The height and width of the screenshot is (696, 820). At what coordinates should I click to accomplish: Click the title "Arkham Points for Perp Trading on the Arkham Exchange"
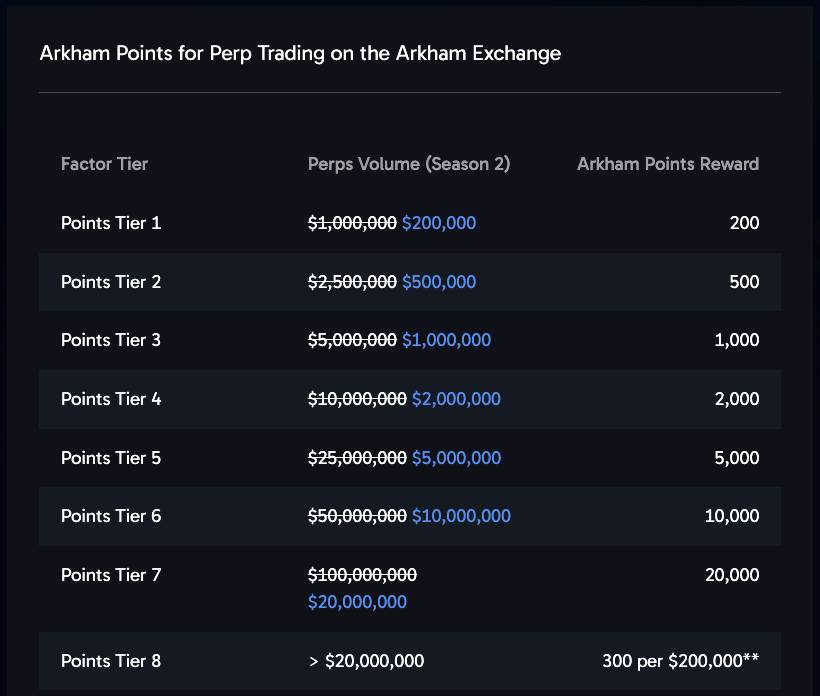300,54
